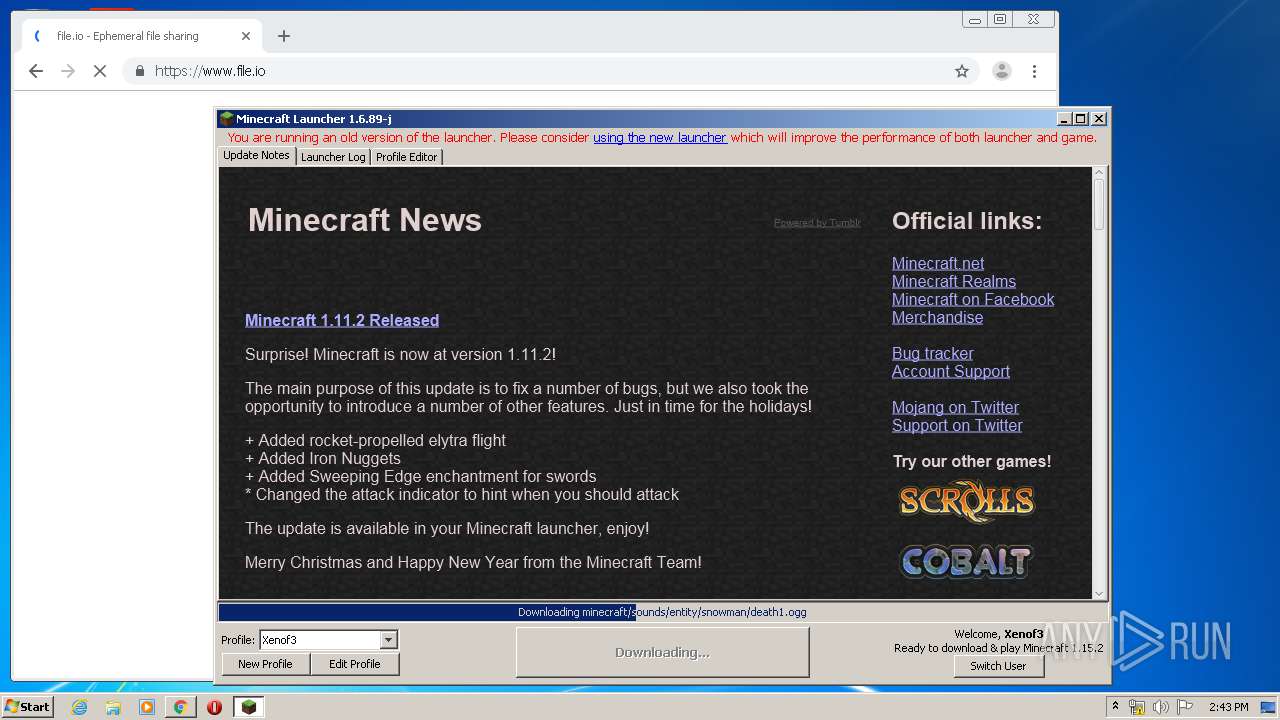Click the scrollbar down arrow in news panel
The height and width of the screenshot is (720, 1280).
1099,593
